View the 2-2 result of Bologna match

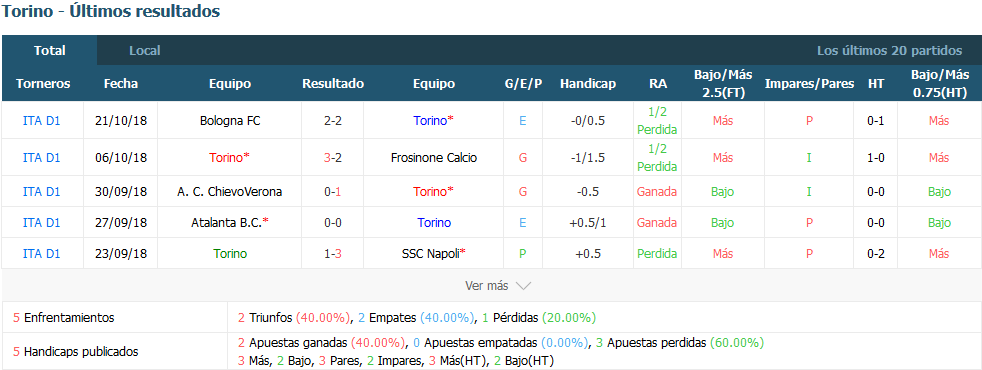333,121
